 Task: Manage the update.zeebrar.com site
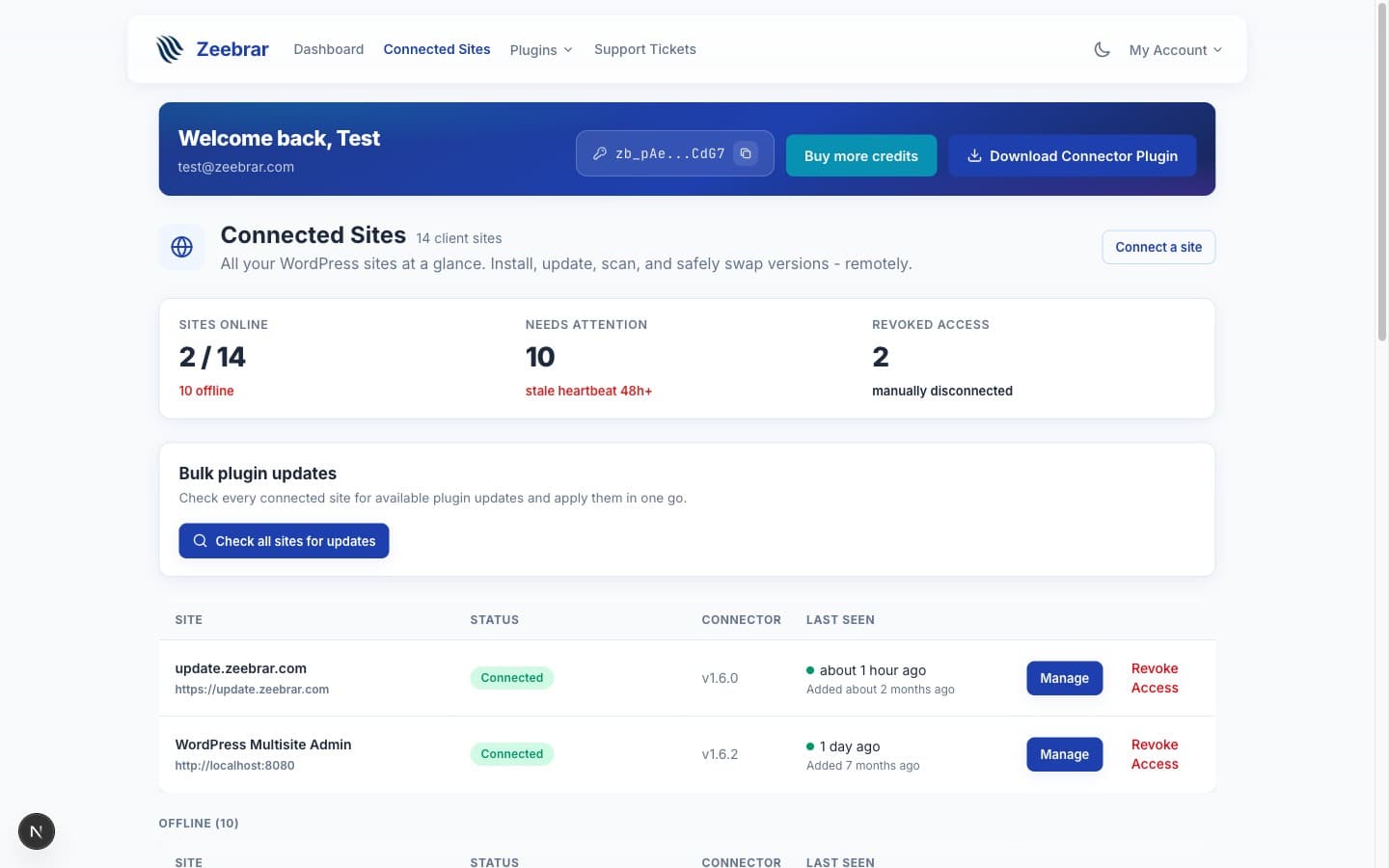pyautogui.click(x=1064, y=678)
